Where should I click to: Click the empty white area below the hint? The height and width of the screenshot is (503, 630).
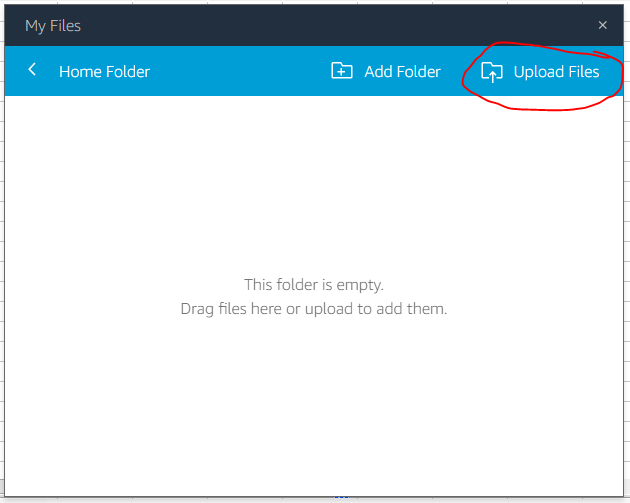(x=314, y=410)
